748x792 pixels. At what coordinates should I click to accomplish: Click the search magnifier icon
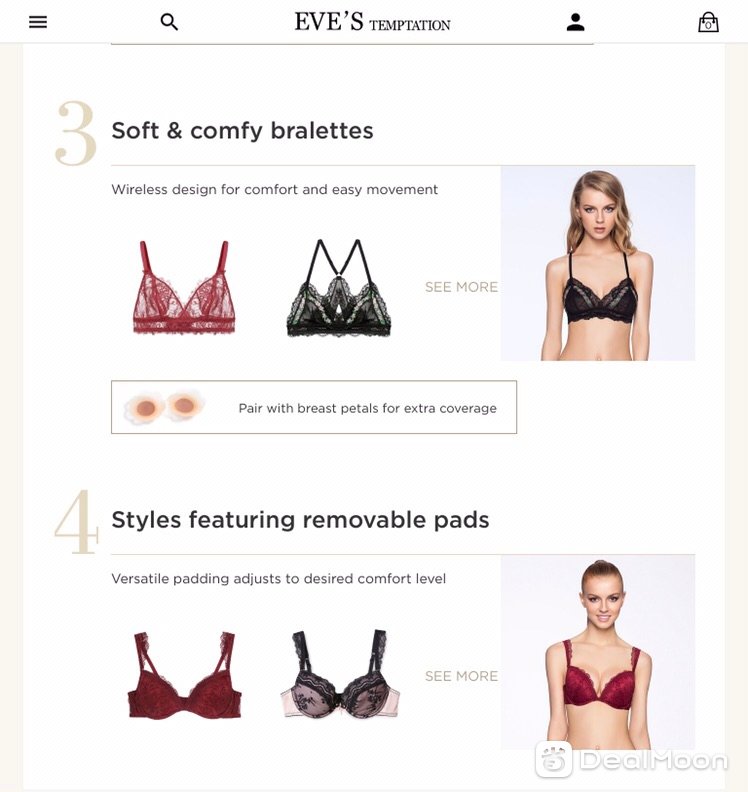coord(169,22)
